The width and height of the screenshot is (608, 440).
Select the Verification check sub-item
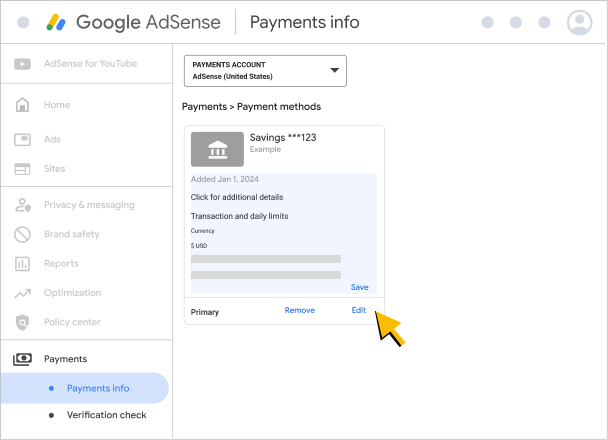pyautogui.click(x=107, y=415)
